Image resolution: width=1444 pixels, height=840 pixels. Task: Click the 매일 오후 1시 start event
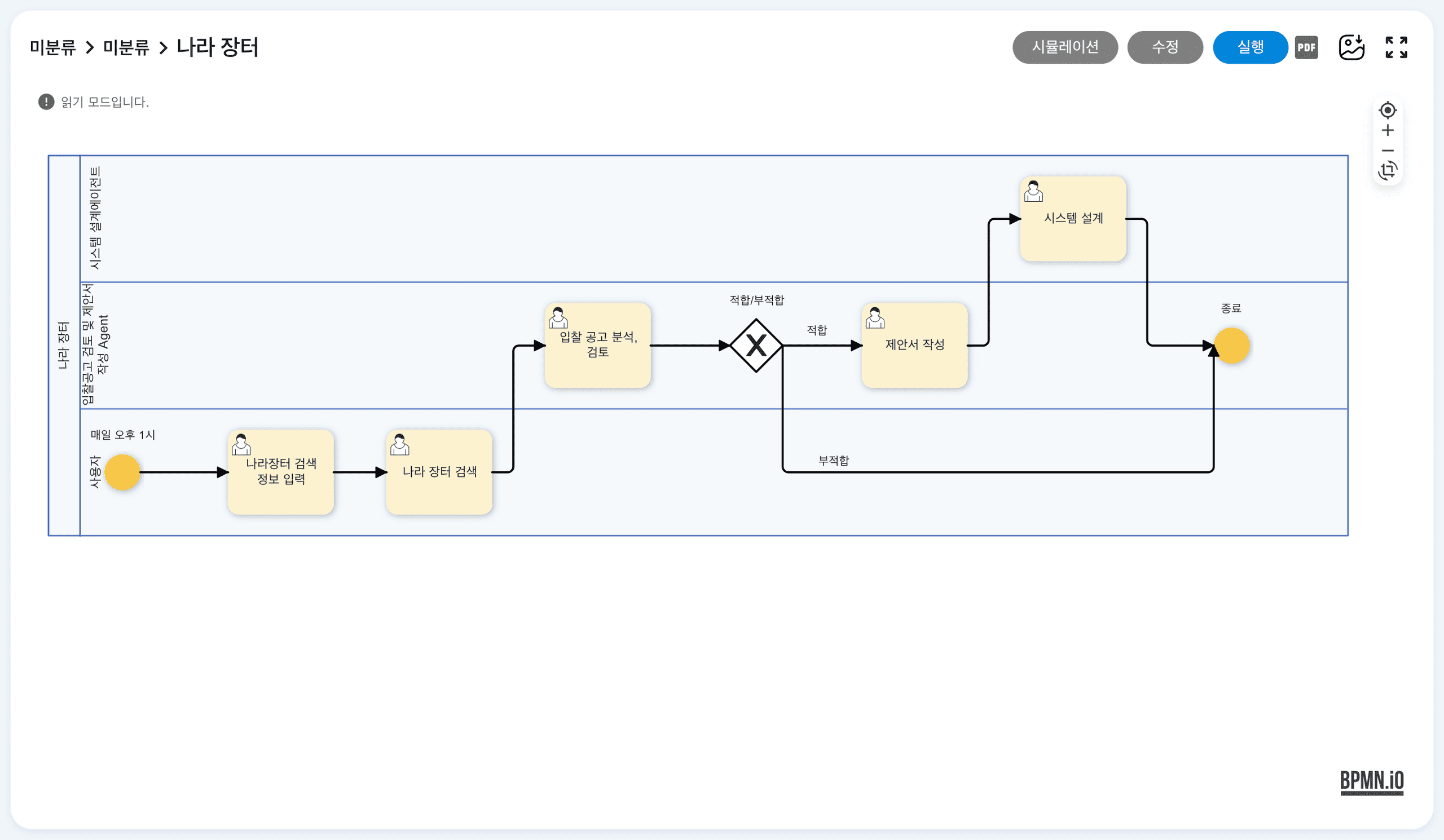coord(122,472)
